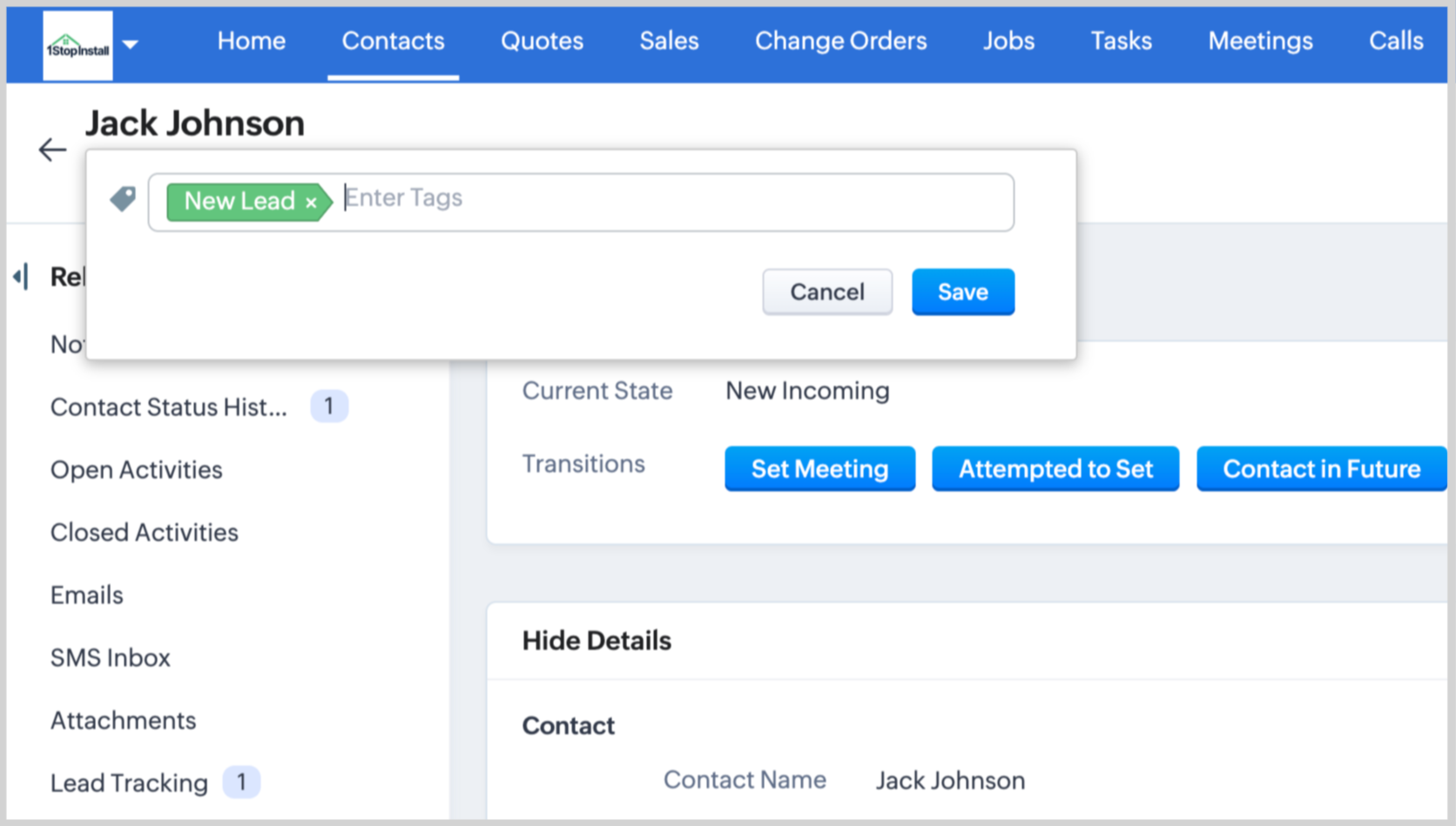
Task: Open the app switcher dropdown arrow
Action: pyautogui.click(x=131, y=44)
